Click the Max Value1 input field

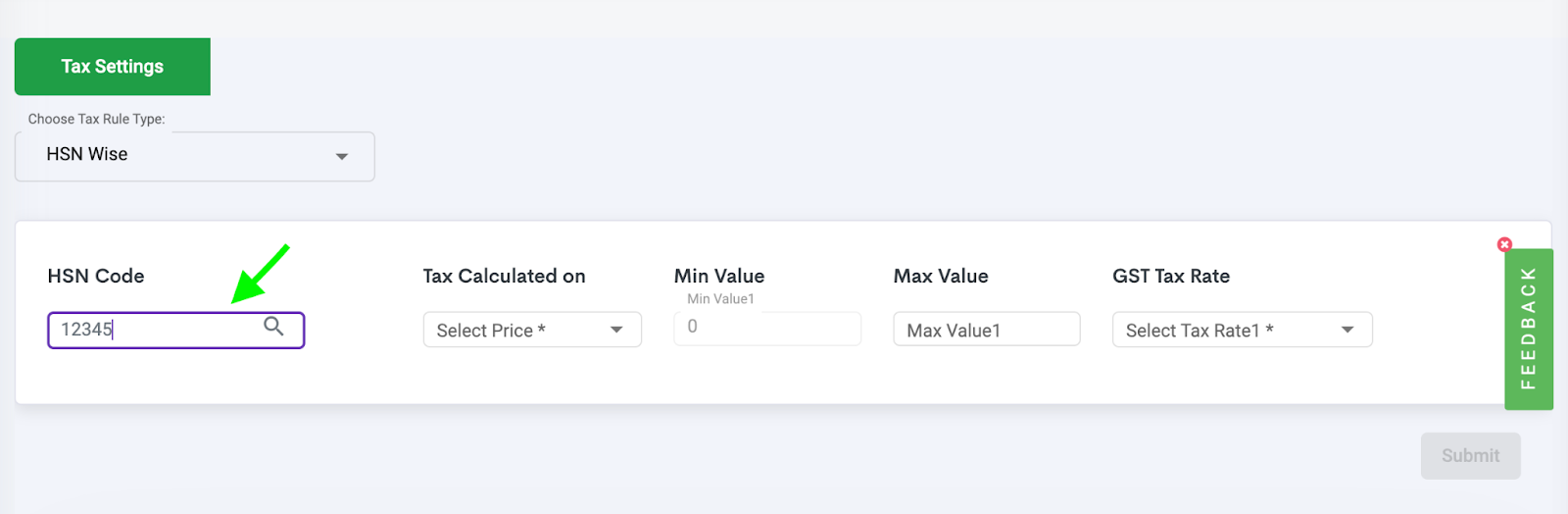[987, 330]
